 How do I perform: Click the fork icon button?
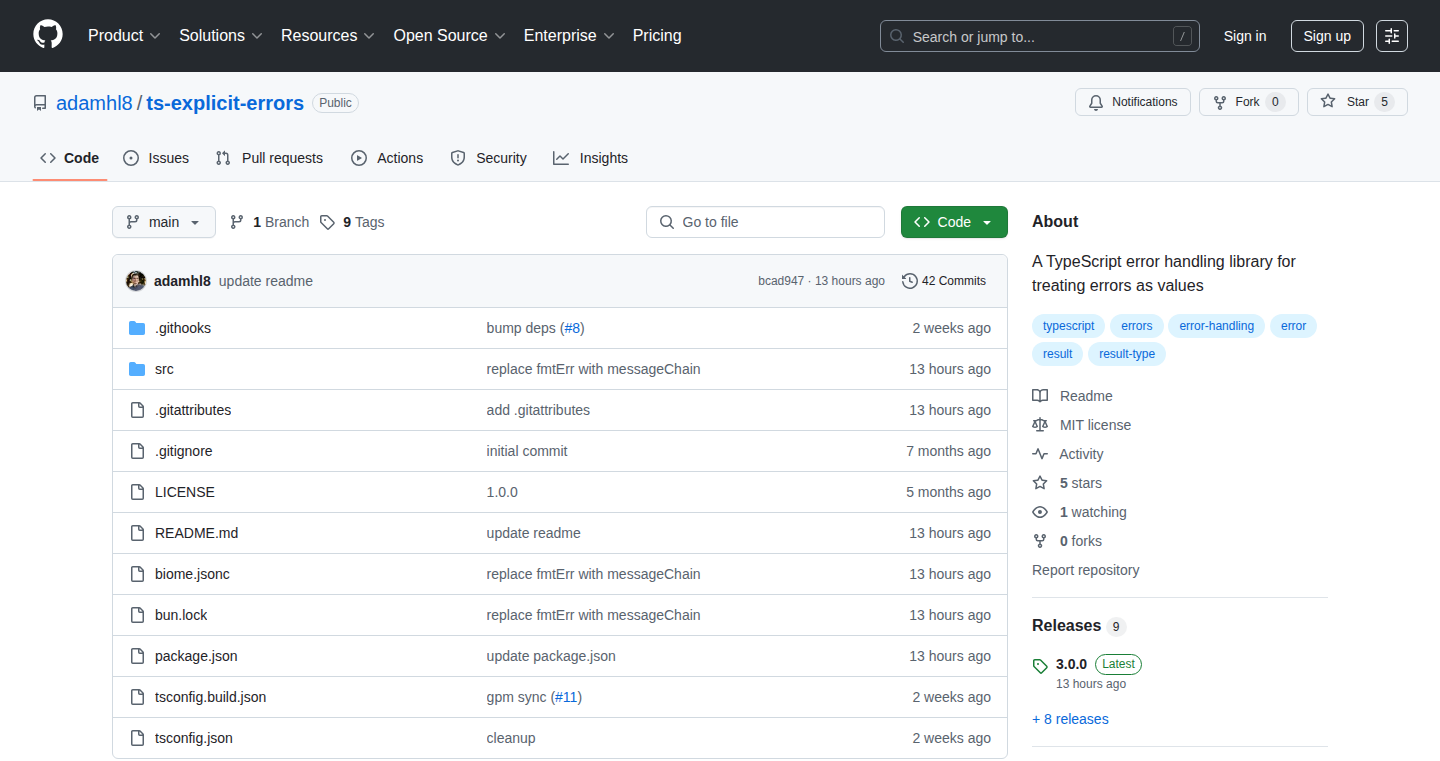point(1220,102)
